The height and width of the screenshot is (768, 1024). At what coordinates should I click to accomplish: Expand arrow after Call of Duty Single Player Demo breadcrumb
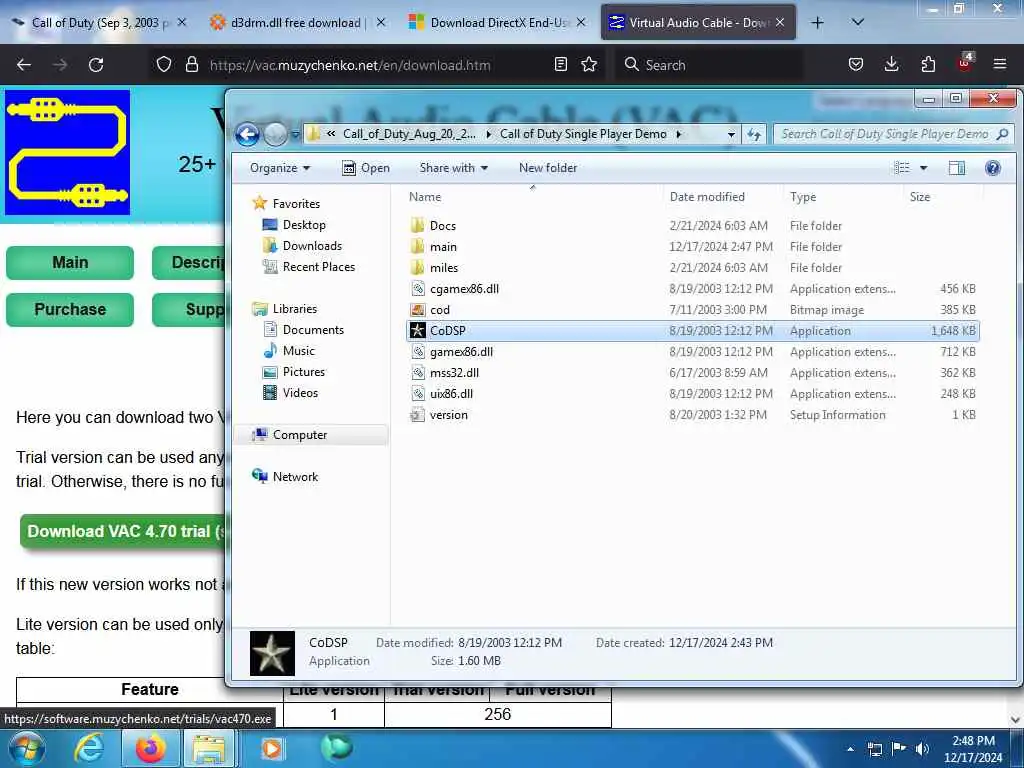679,134
